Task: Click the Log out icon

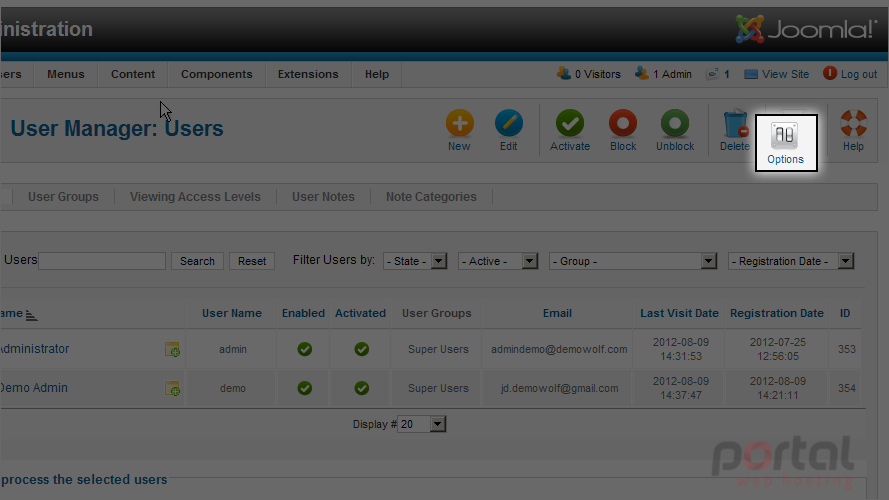Action: pyautogui.click(x=830, y=73)
